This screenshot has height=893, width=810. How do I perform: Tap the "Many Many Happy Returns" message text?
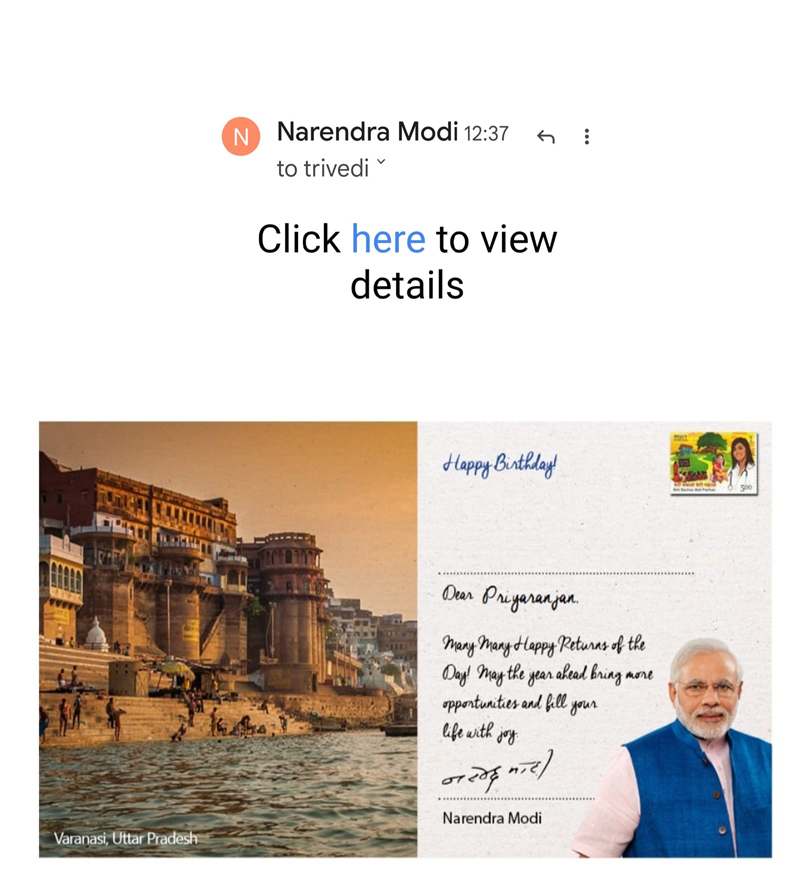(547, 688)
